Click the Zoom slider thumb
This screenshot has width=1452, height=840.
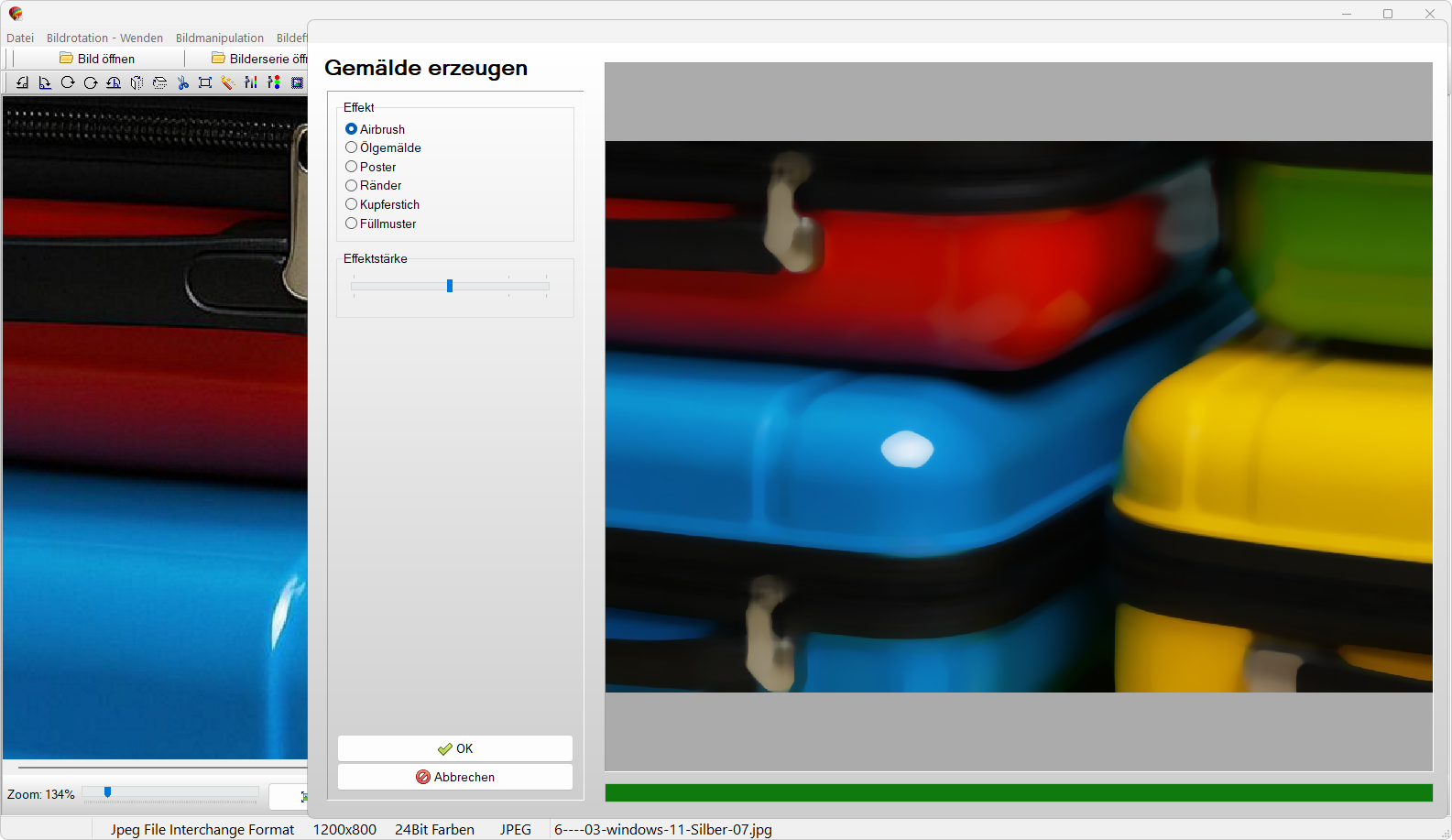tap(107, 792)
